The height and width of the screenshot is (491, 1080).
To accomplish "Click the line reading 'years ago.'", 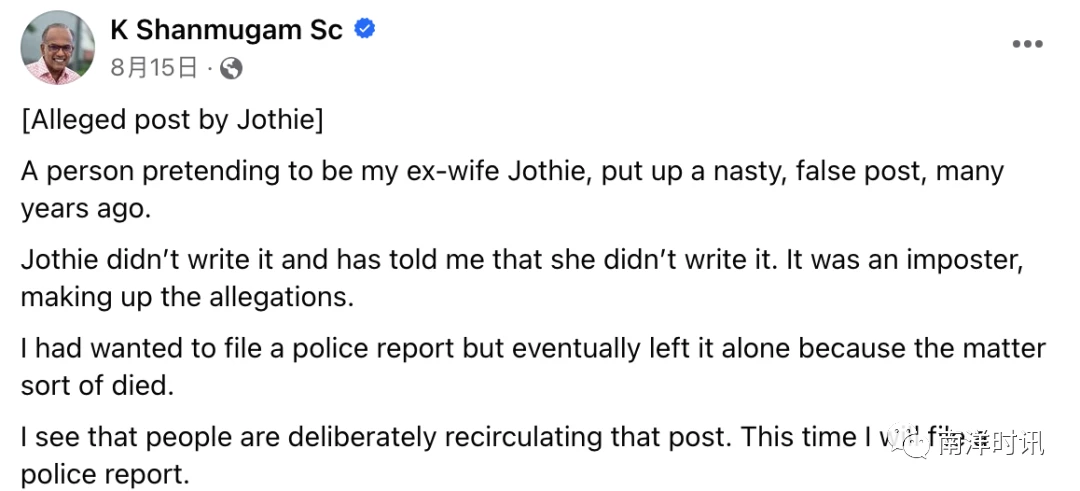I will click(x=85, y=210).
